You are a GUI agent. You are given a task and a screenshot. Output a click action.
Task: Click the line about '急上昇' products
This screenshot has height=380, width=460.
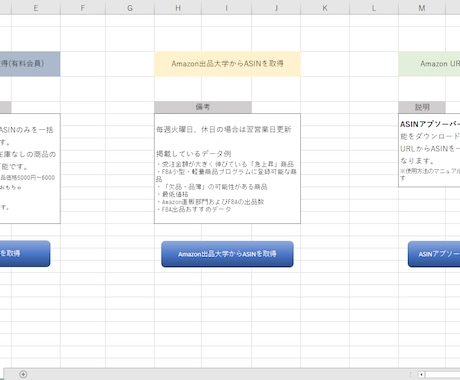click(225, 164)
